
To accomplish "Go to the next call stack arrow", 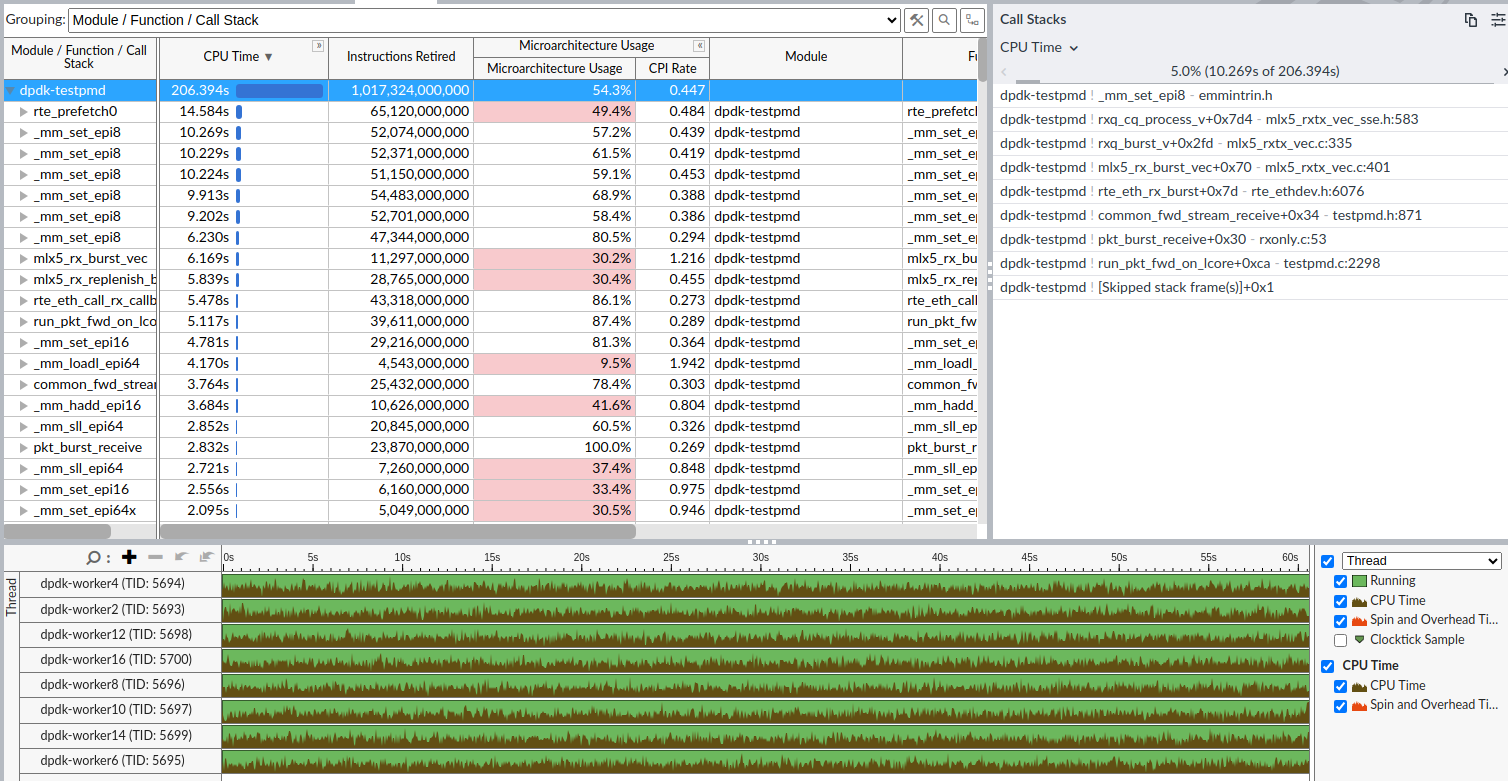I will tap(1504, 71).
